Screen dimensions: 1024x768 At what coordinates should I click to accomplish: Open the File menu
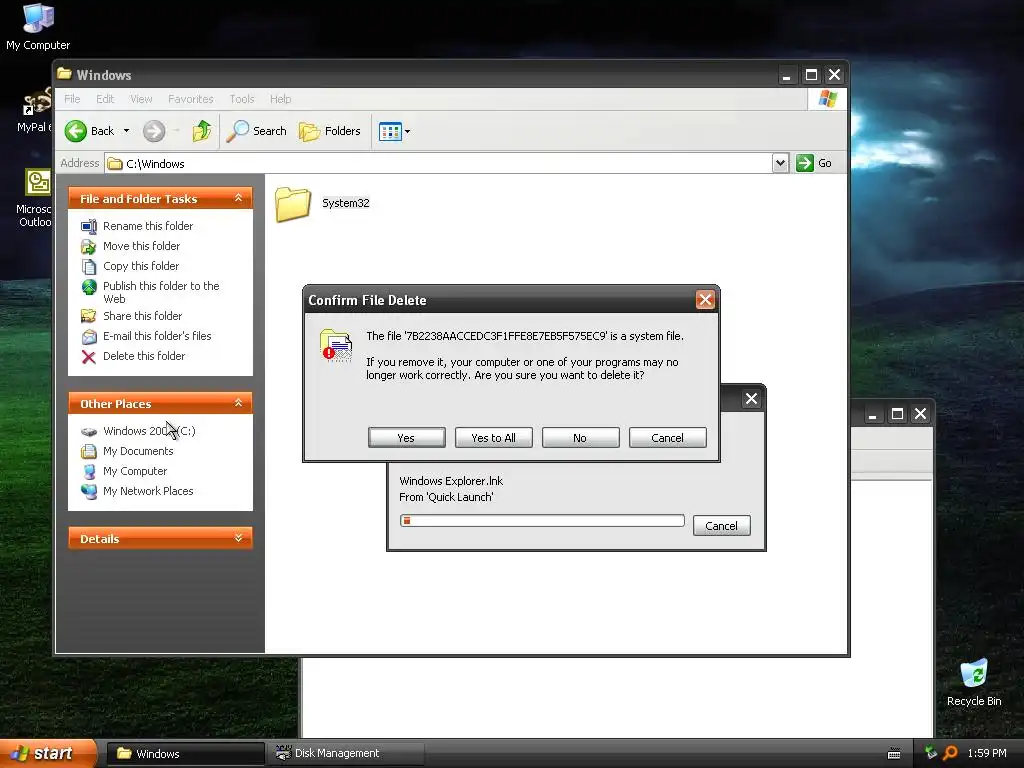(72, 99)
